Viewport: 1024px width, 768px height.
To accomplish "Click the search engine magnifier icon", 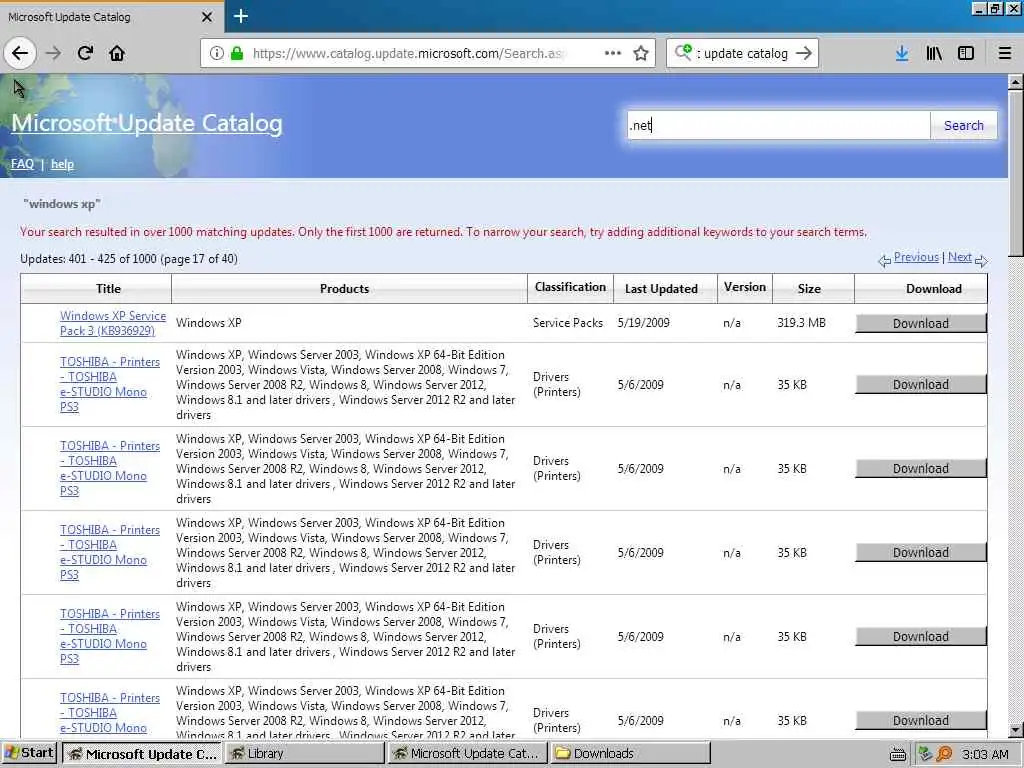I will (683, 52).
